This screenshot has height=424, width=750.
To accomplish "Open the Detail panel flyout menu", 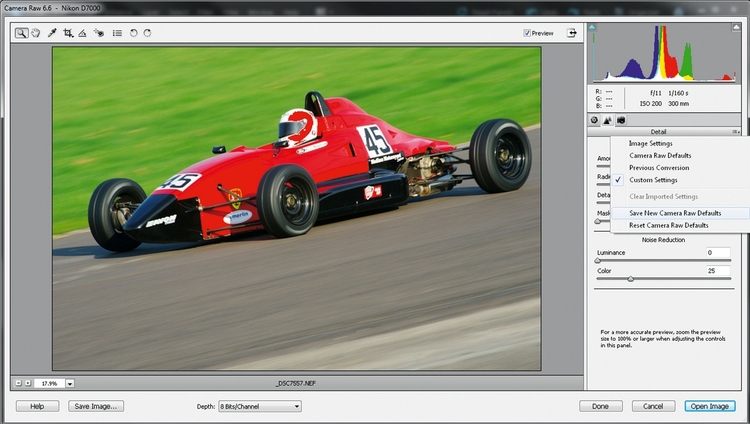I will 736,132.
